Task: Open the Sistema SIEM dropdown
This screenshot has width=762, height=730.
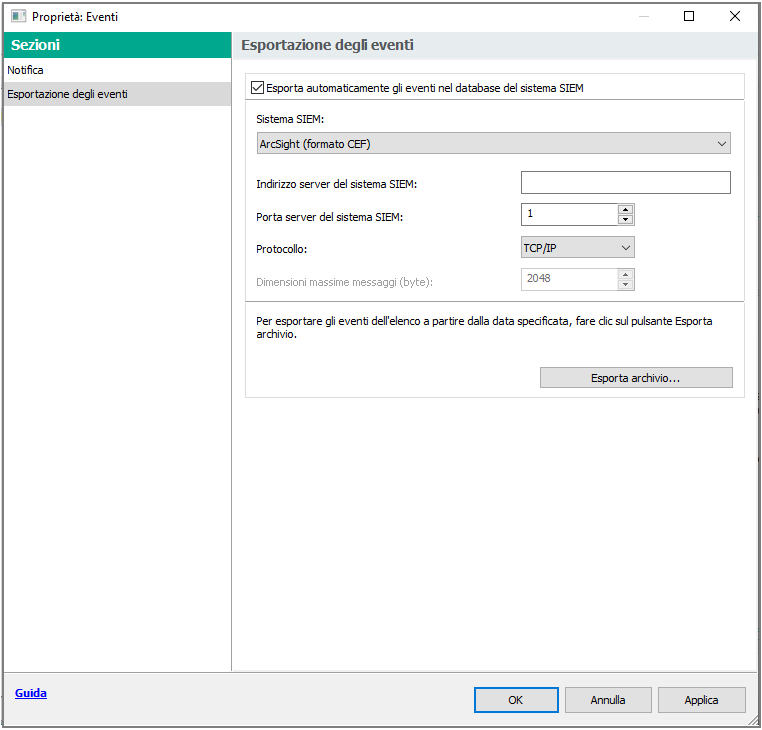Action: coord(493,144)
